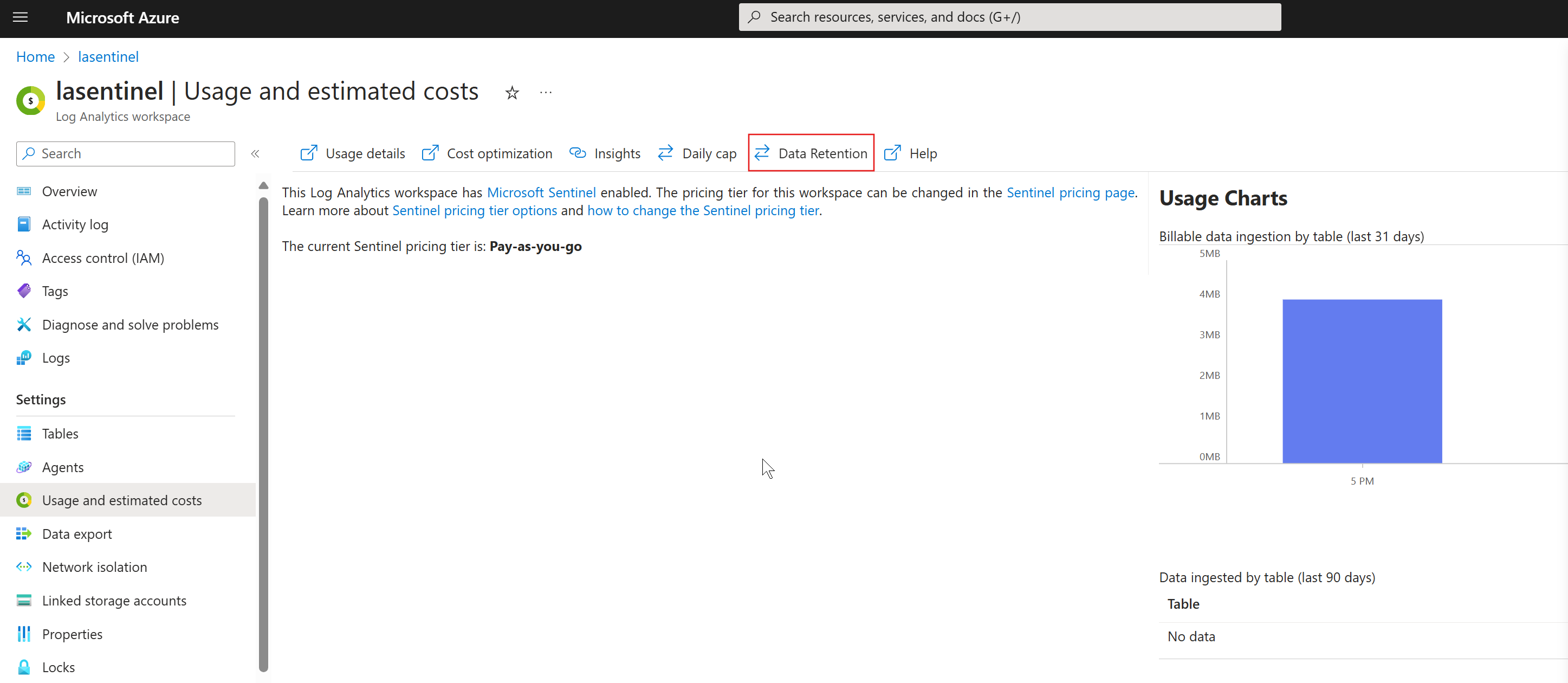Click the Tables icon under Settings
Viewport: 1568px width, 683px height.
(24, 434)
